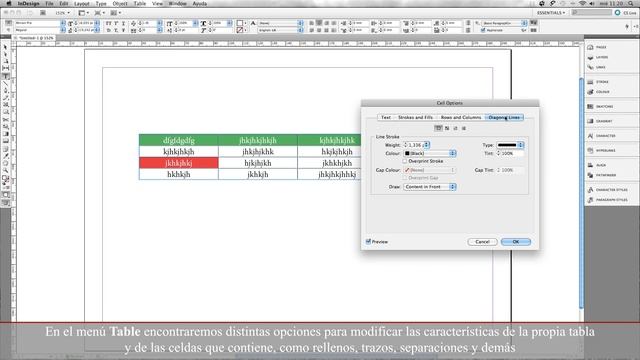
Task: Switch to the Text tab
Action: click(386, 117)
